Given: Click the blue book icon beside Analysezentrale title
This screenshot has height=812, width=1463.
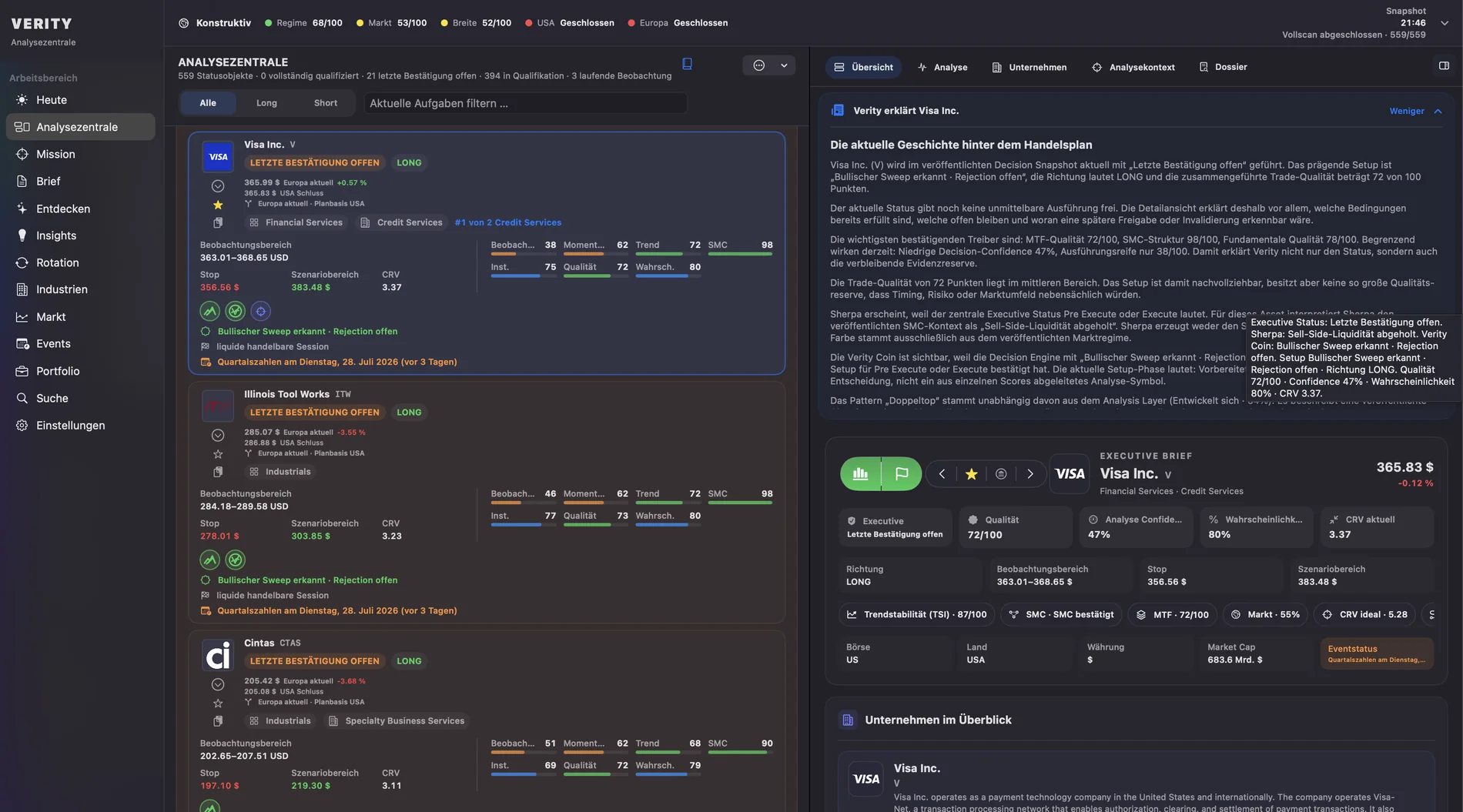Looking at the screenshot, I should coord(687,64).
